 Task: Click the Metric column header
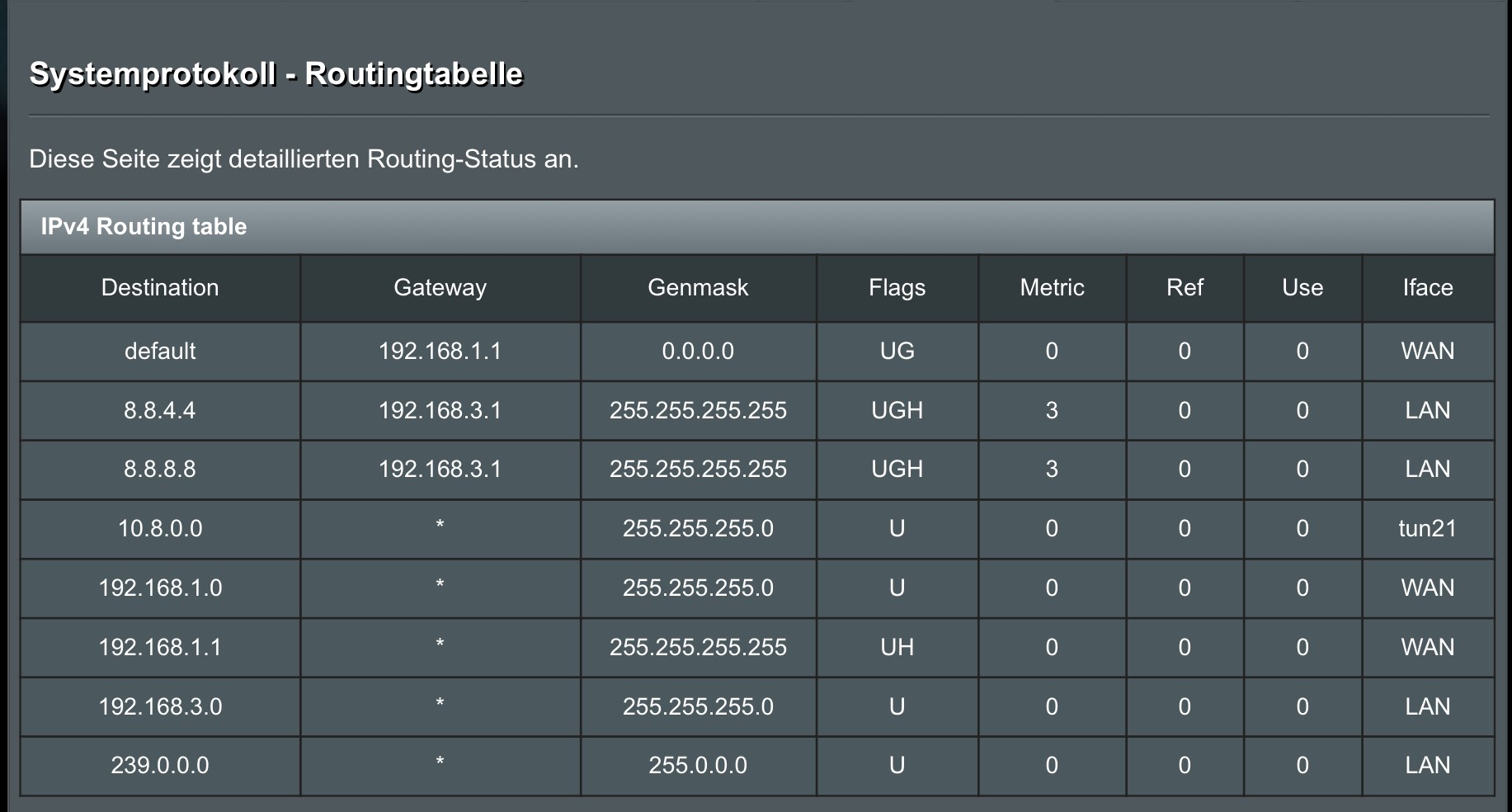pos(1052,287)
